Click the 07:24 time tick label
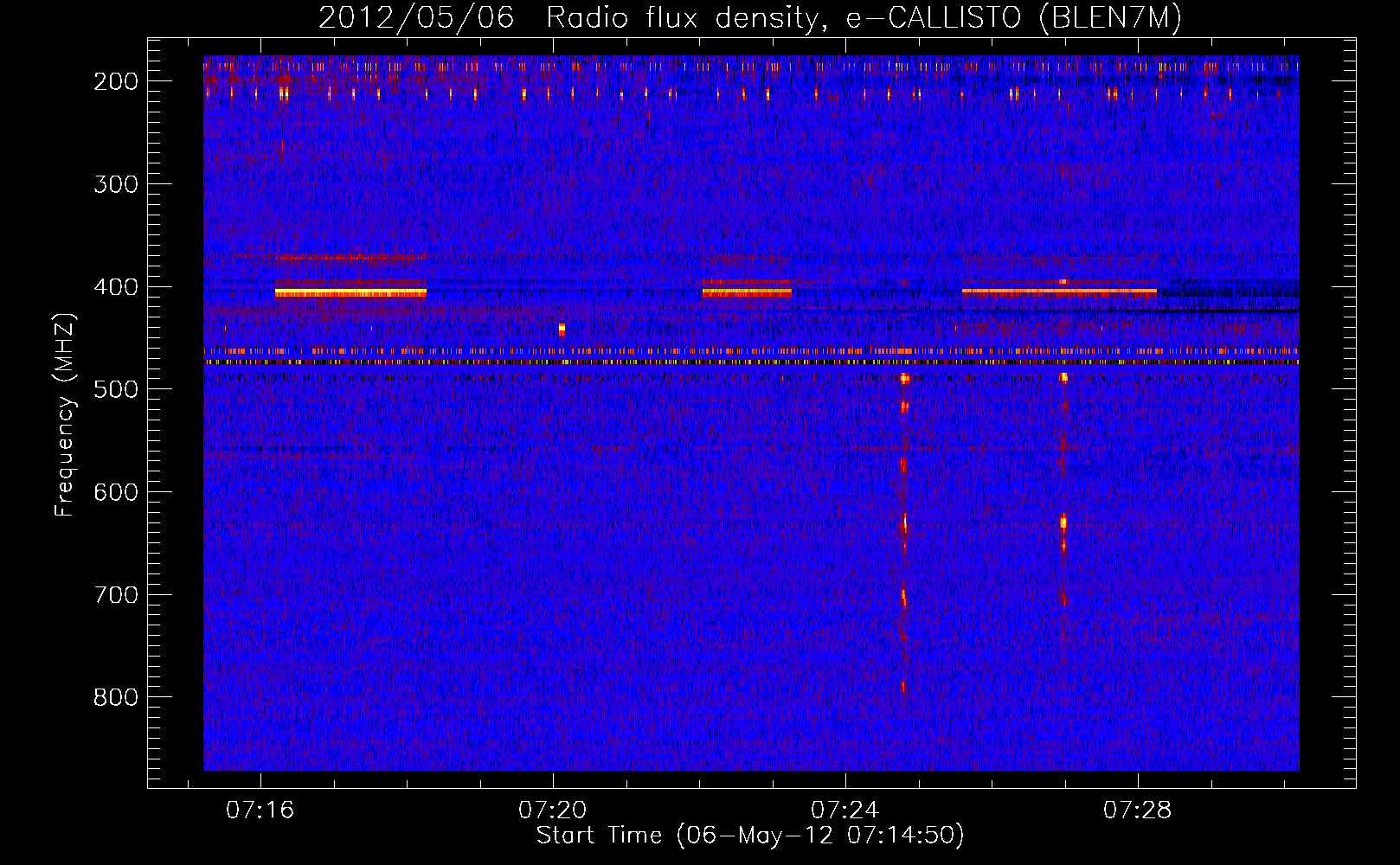The width and height of the screenshot is (1400, 865). (845, 811)
